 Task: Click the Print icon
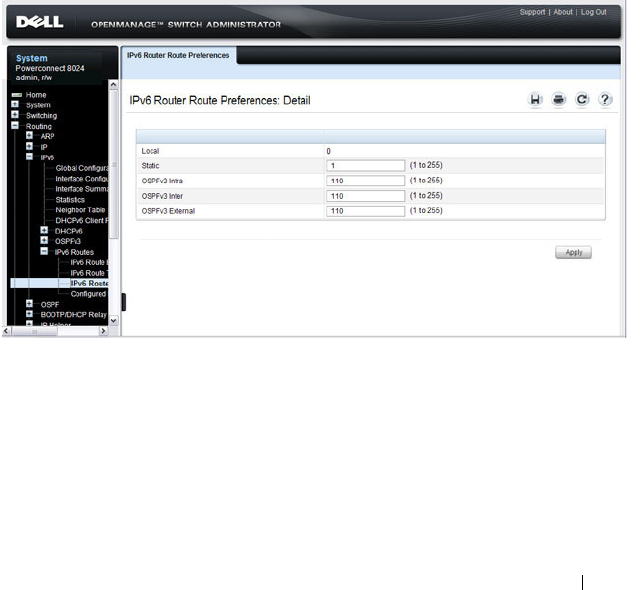(x=558, y=99)
